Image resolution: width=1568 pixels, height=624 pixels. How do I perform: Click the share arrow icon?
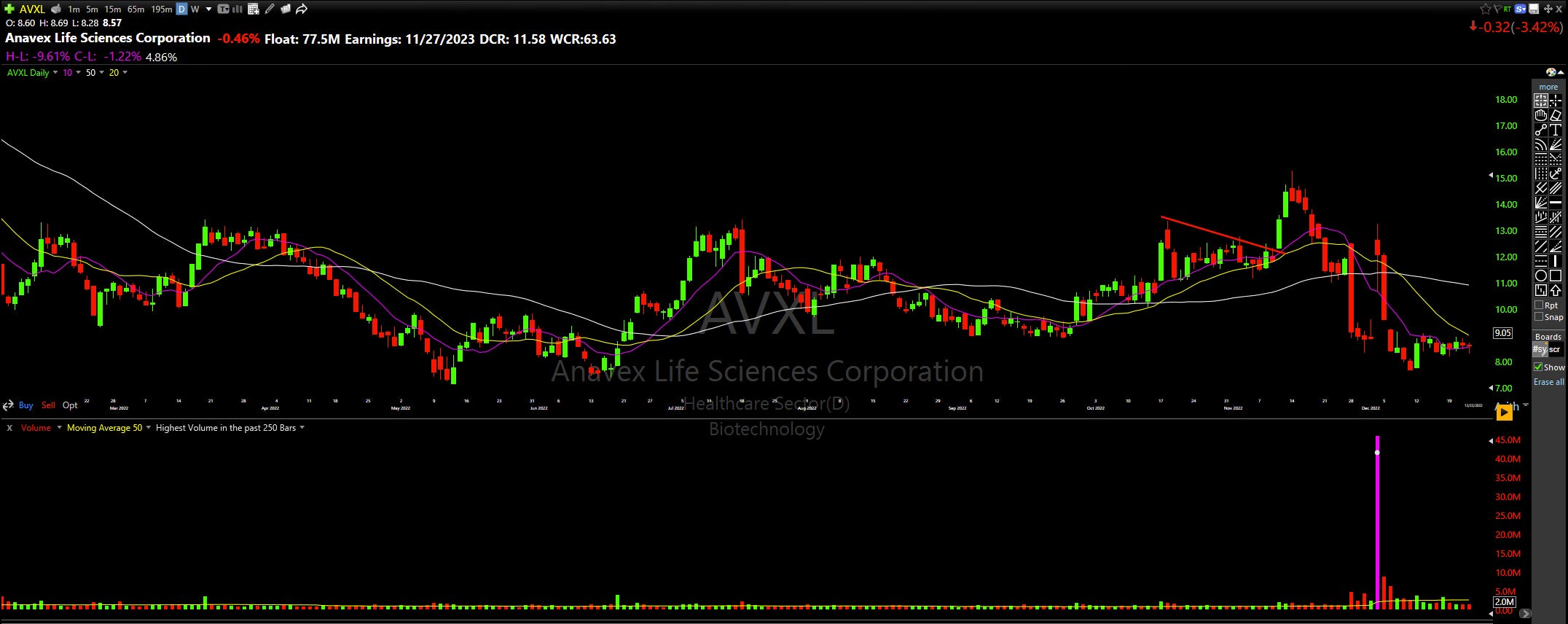(x=302, y=9)
